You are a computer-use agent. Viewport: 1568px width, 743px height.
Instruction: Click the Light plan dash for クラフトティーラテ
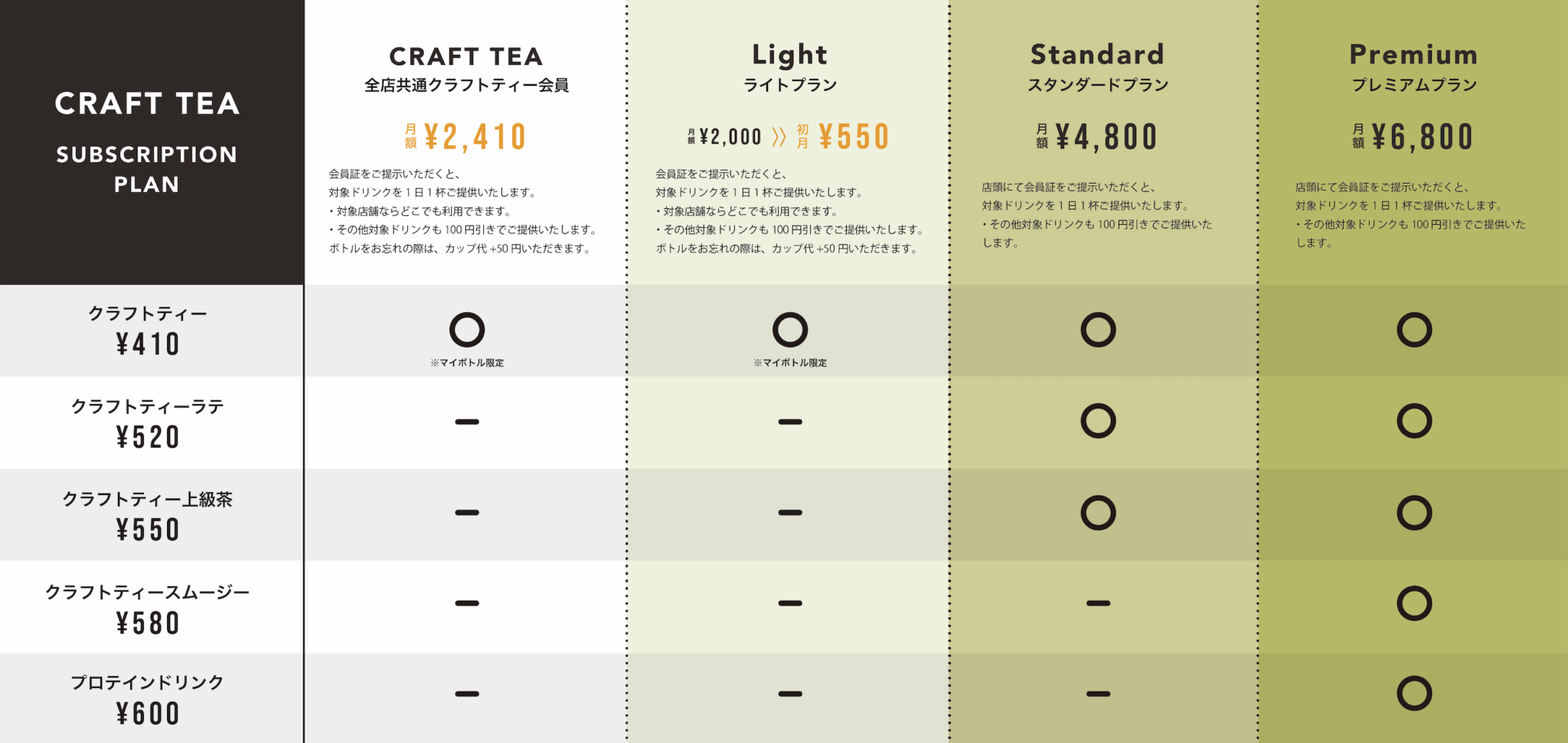[x=790, y=422]
